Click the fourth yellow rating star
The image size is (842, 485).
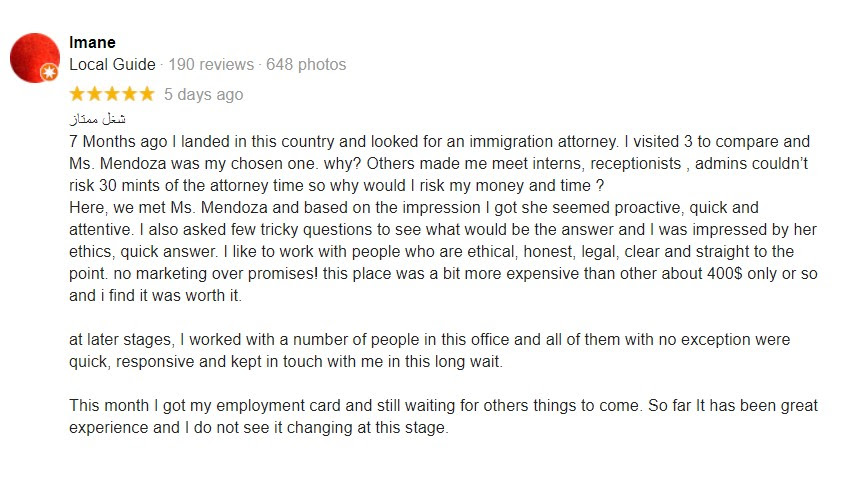pyautogui.click(x=129, y=94)
